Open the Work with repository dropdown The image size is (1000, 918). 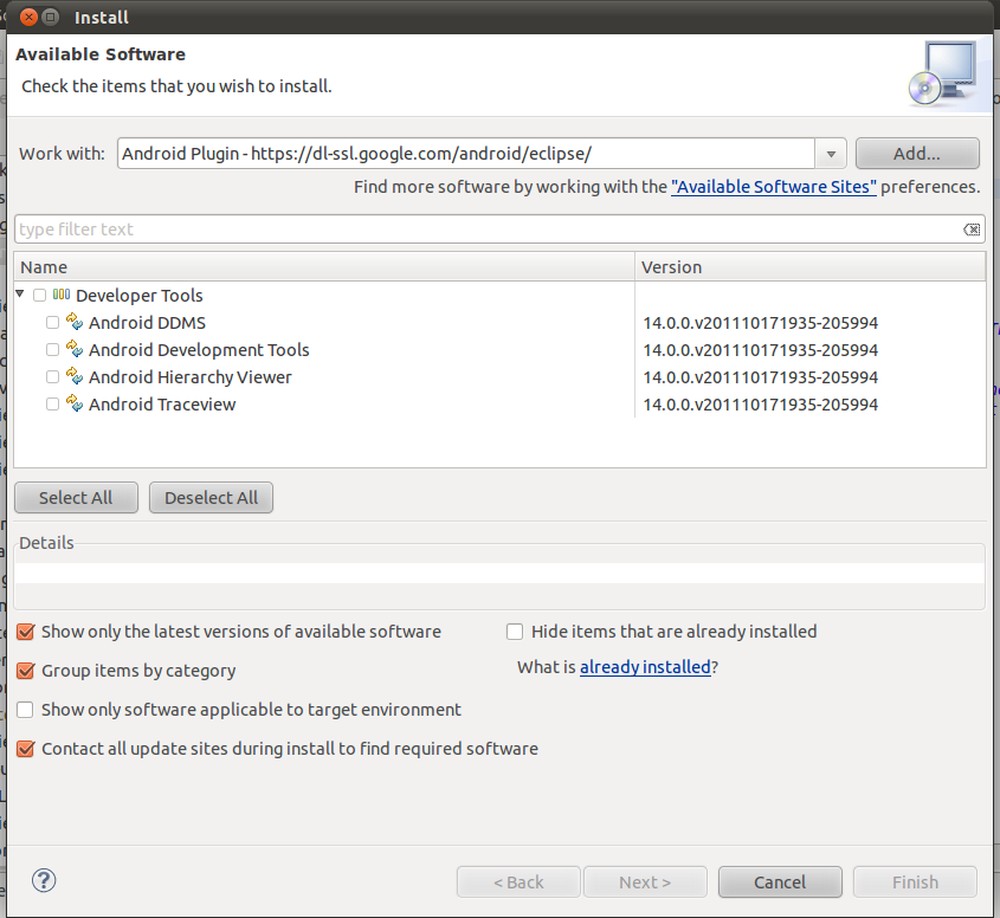tap(830, 153)
